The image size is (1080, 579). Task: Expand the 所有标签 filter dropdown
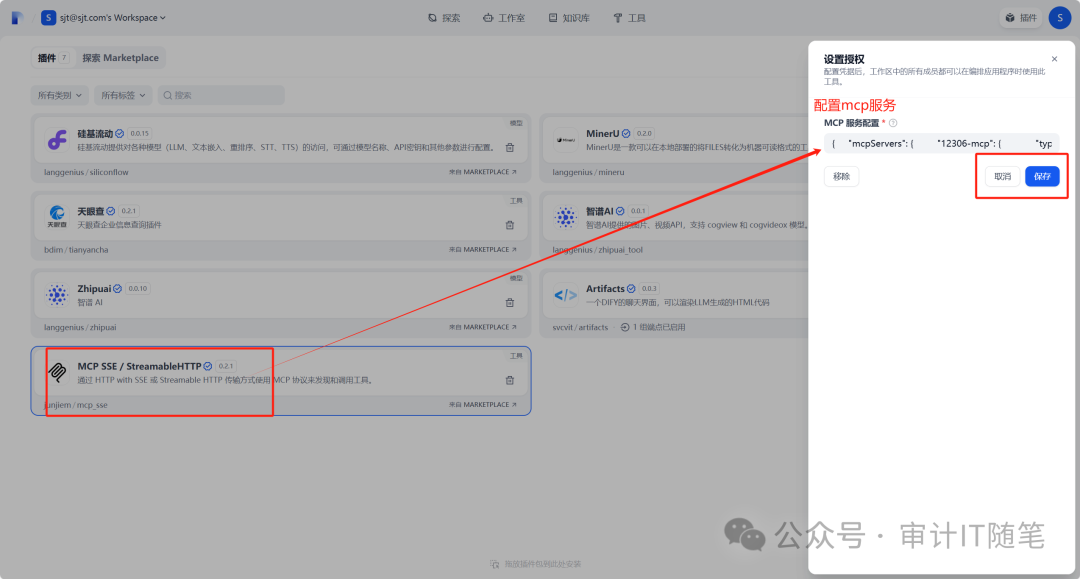click(123, 96)
